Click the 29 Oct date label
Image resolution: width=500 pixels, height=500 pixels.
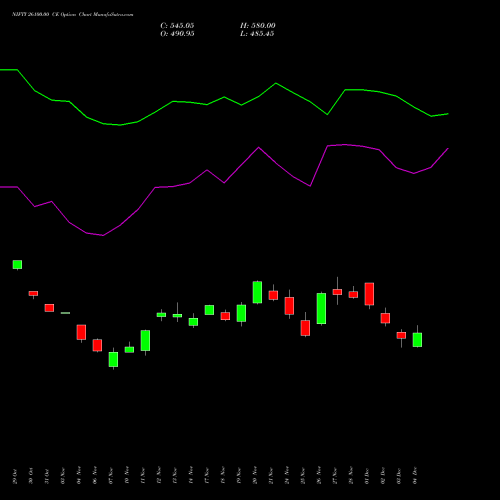tap(15, 476)
